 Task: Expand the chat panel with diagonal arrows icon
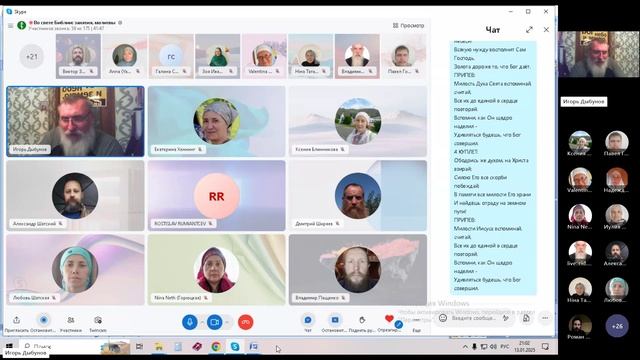(529, 30)
